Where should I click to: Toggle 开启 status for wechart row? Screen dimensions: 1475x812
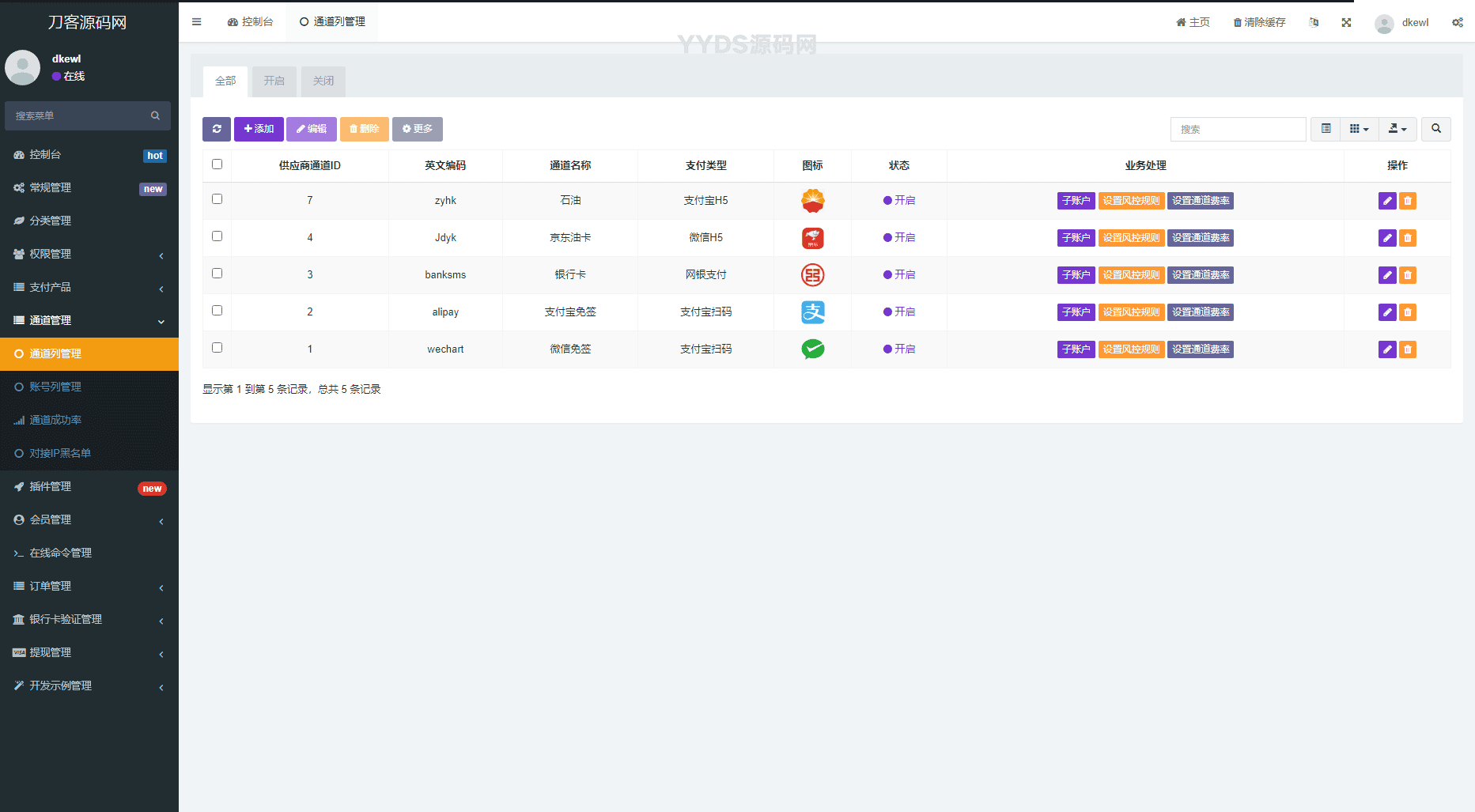[899, 349]
